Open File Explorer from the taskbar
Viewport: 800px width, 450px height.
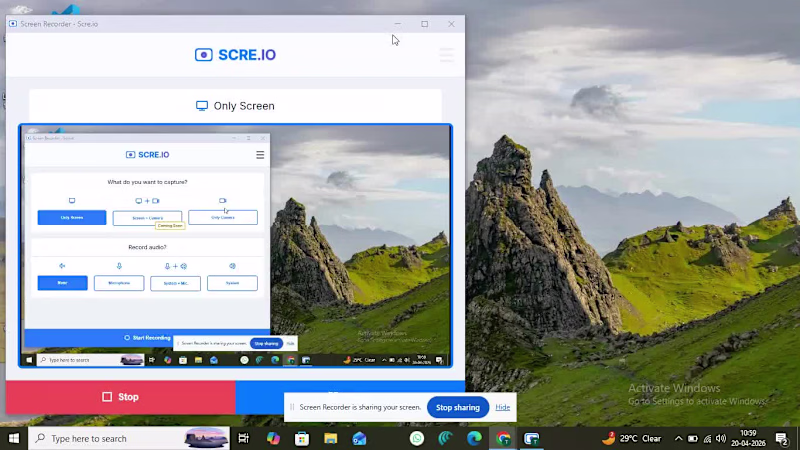pos(330,438)
